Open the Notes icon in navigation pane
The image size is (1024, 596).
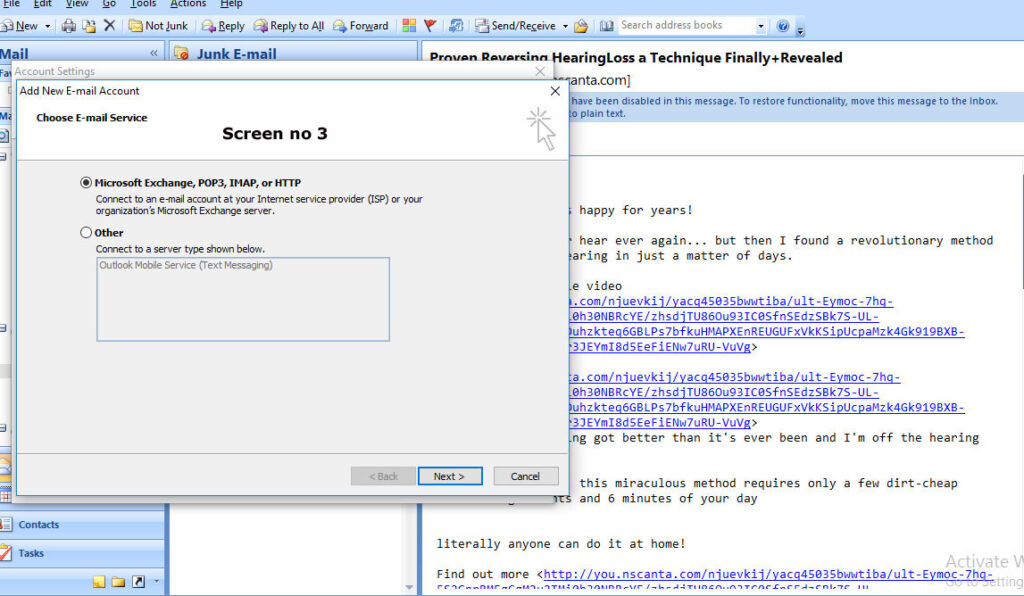click(99, 581)
